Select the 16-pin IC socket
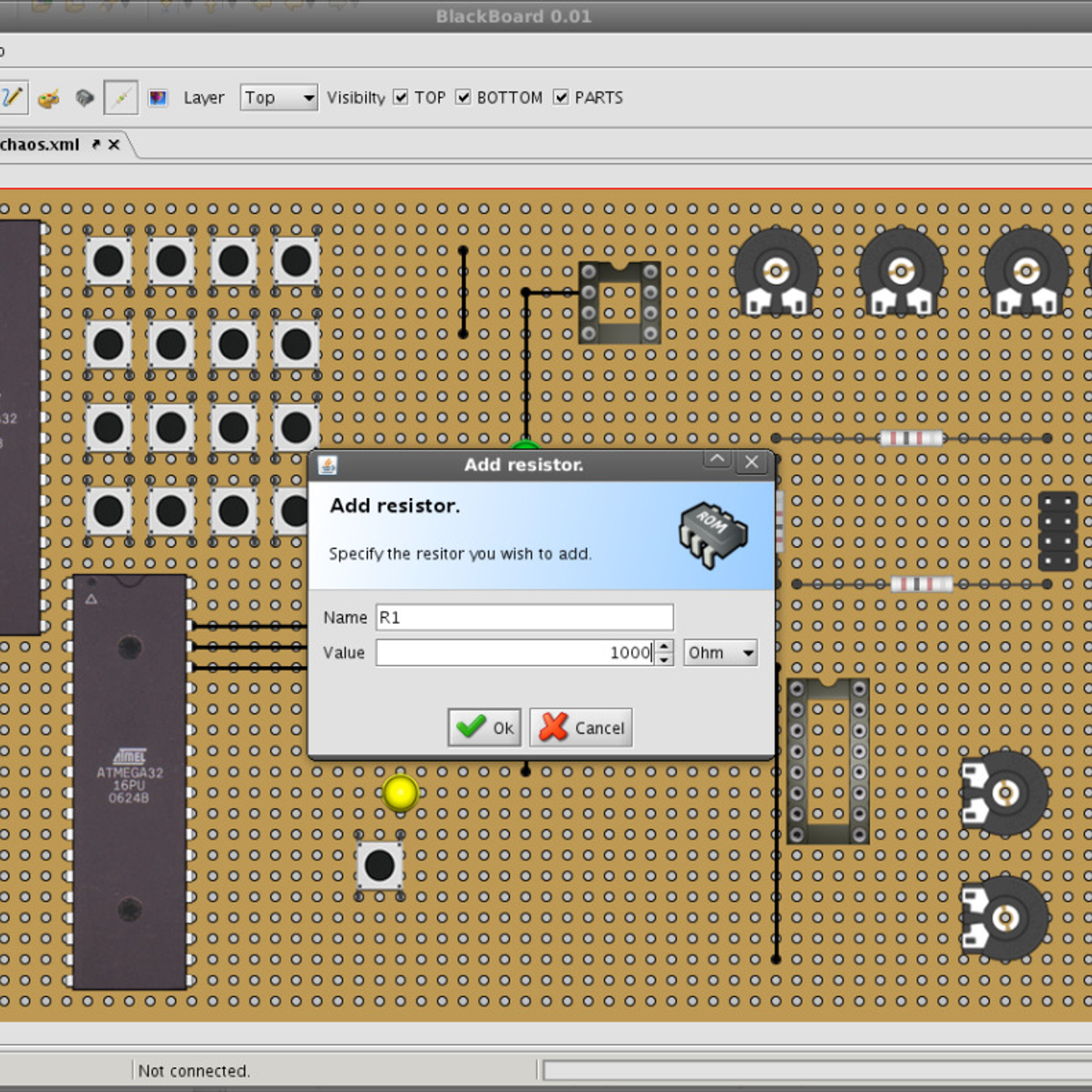1092x1092 pixels. pyautogui.click(x=828, y=761)
